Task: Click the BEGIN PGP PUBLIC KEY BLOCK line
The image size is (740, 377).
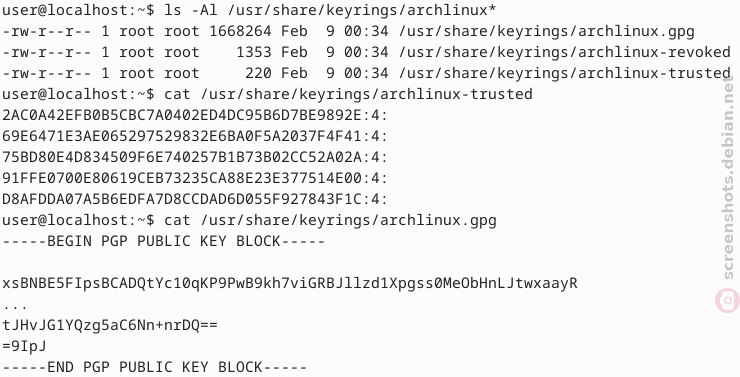Action: tap(163, 241)
